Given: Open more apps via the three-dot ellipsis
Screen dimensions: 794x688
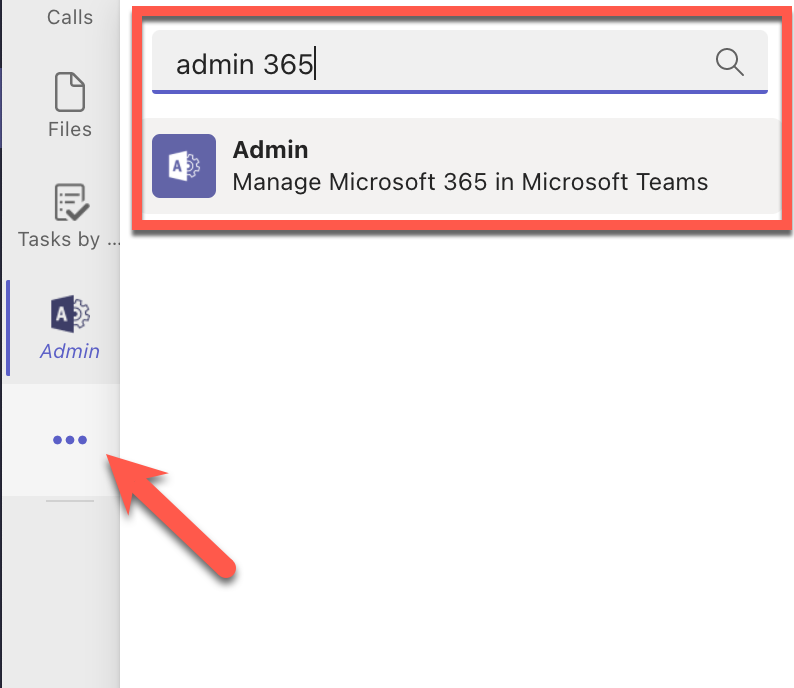Looking at the screenshot, I should (x=70, y=439).
